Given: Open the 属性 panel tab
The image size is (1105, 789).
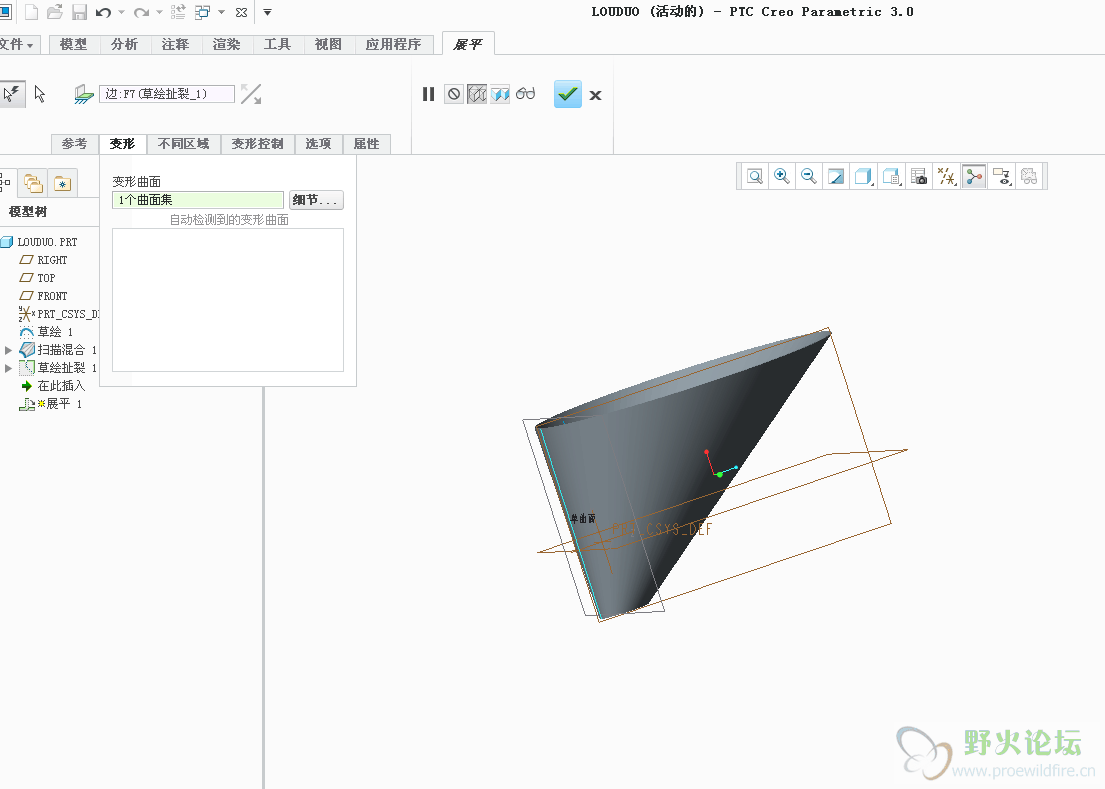Looking at the screenshot, I should click(x=366, y=144).
